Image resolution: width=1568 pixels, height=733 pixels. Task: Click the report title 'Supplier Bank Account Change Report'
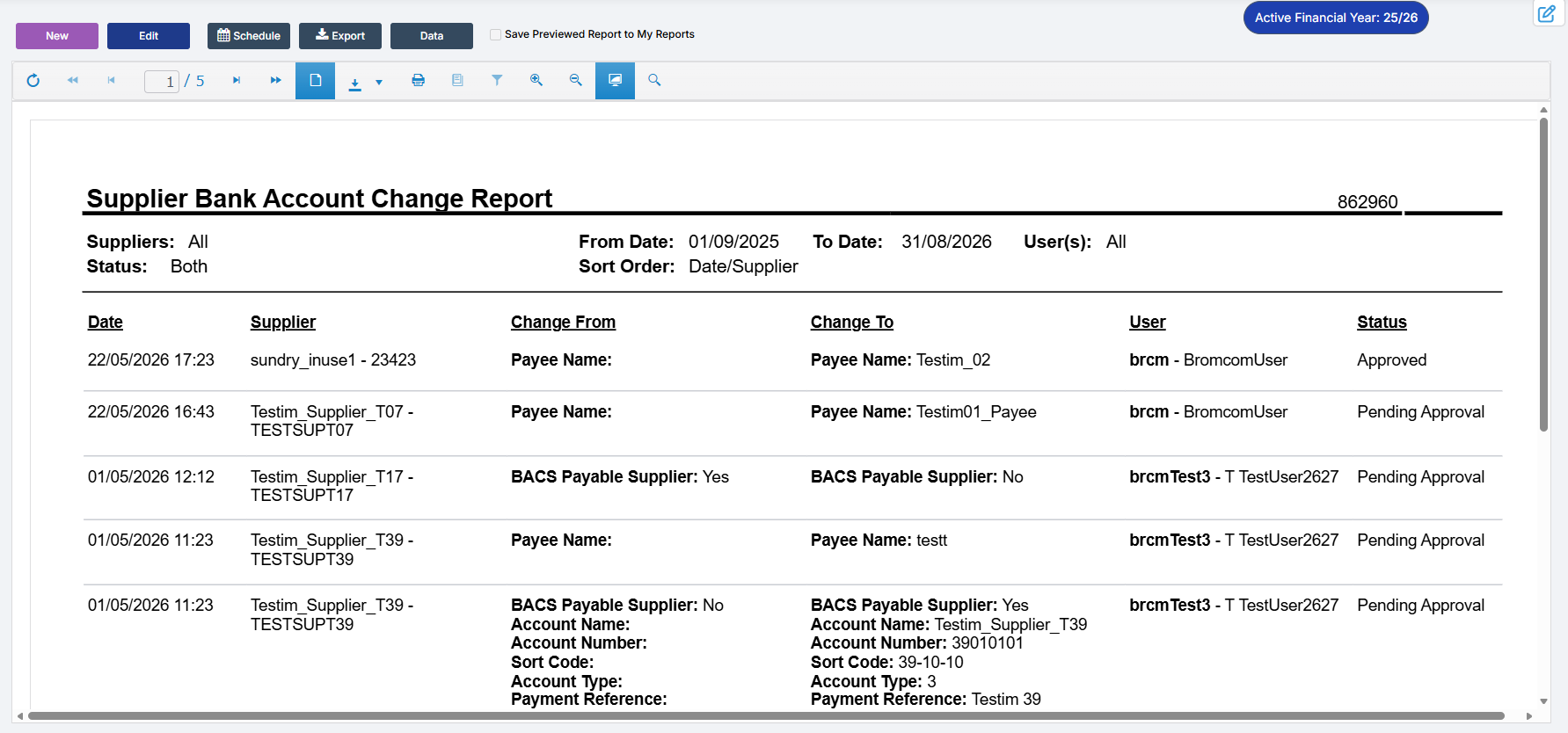pos(319,199)
